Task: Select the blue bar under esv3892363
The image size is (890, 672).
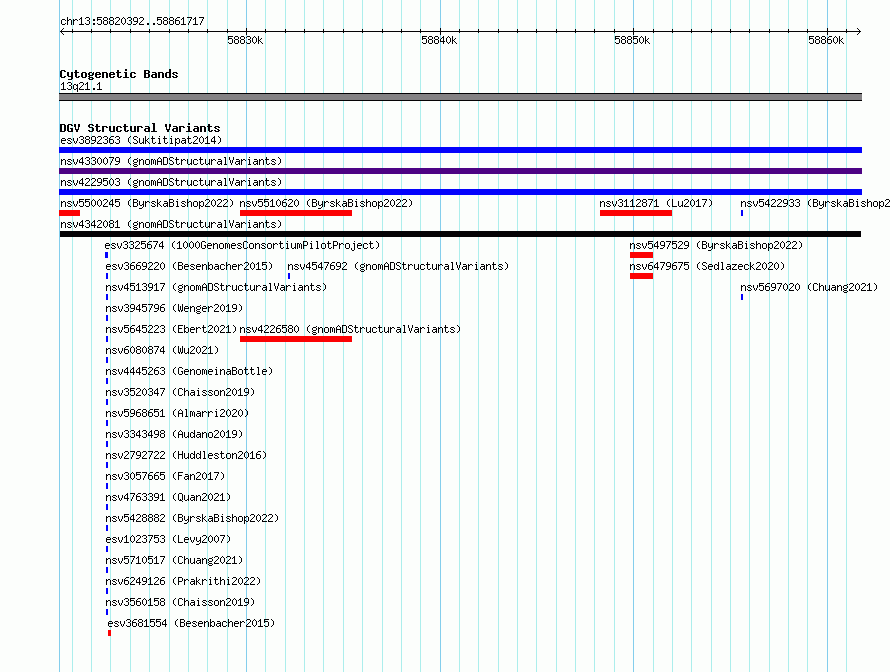Action: (x=460, y=150)
